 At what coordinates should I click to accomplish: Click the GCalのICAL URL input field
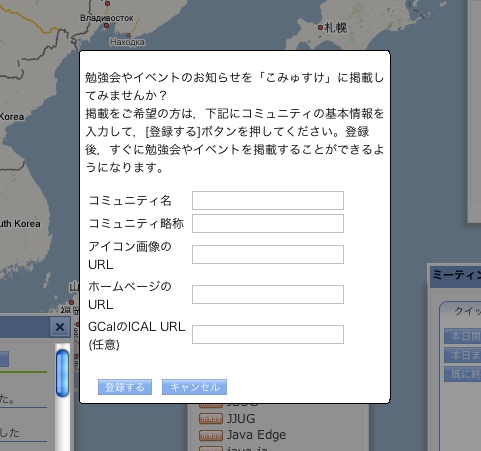pyautogui.click(x=268, y=334)
